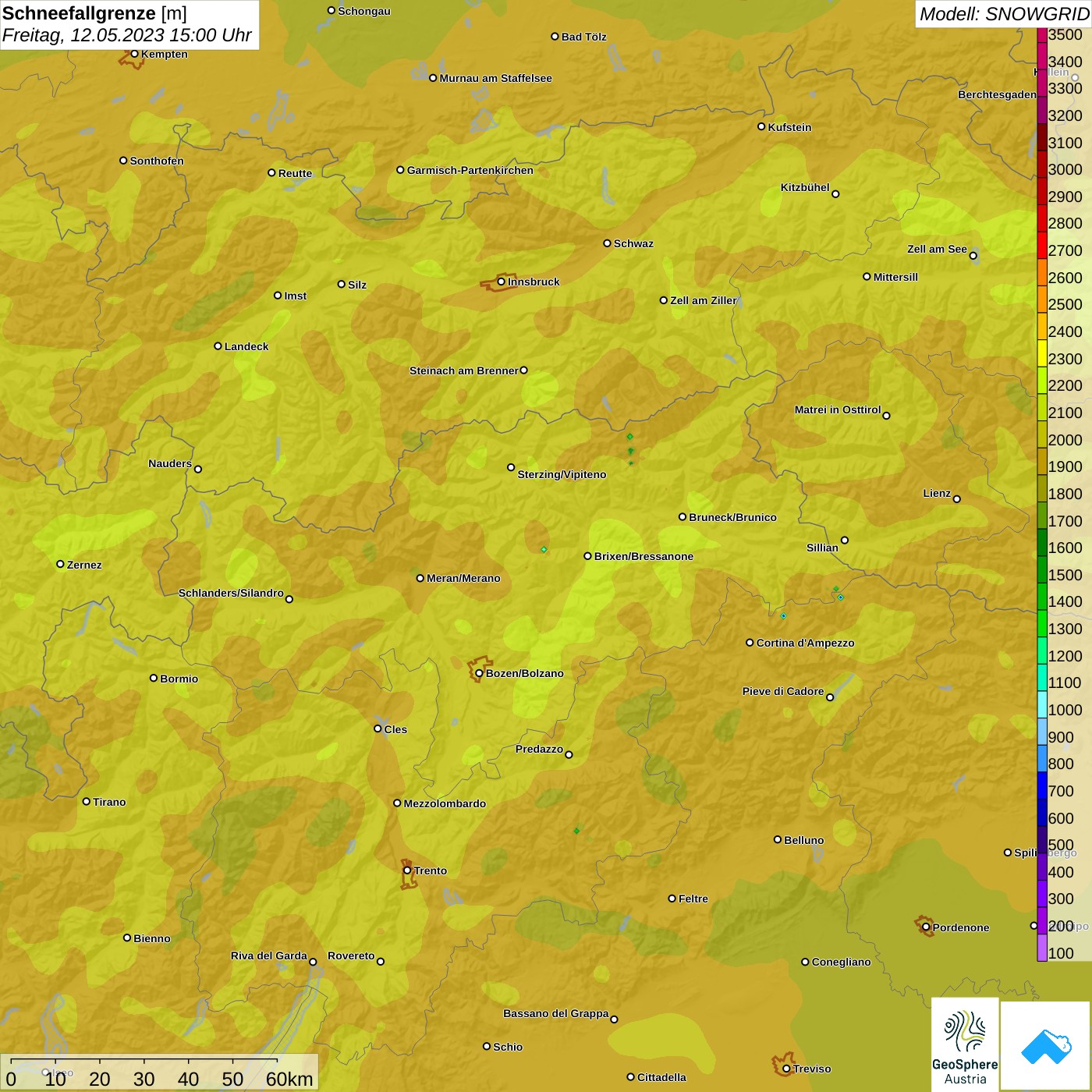The width and height of the screenshot is (1092, 1092).
Task: Click the Rovereto label
Action: [x=351, y=955]
